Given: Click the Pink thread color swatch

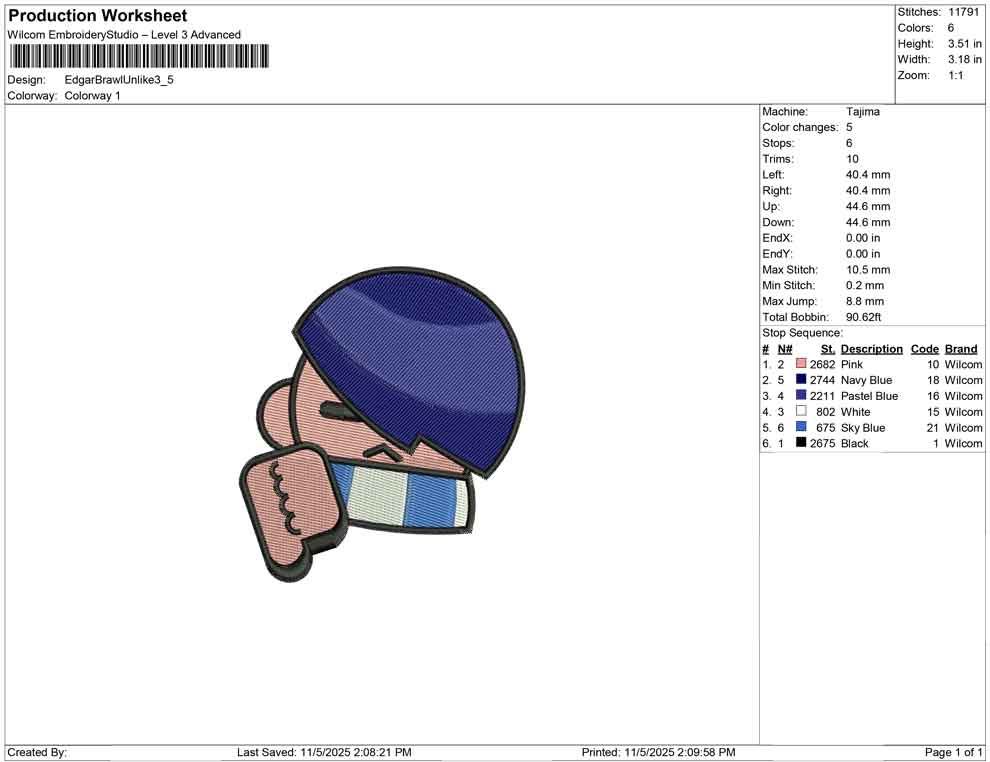Looking at the screenshot, I should [801, 364].
